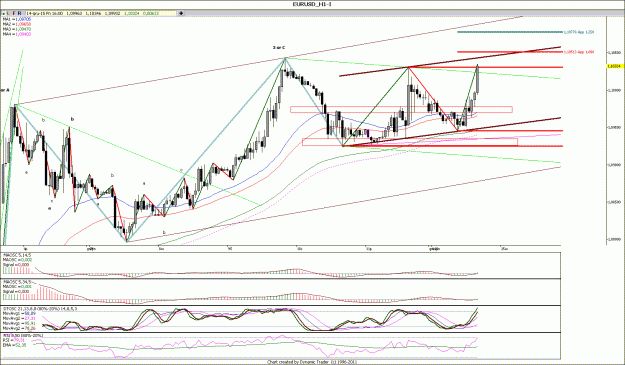The width and height of the screenshot is (625, 365).
Task: Click the teal App 1.254 projection label
Action: (x=579, y=32)
